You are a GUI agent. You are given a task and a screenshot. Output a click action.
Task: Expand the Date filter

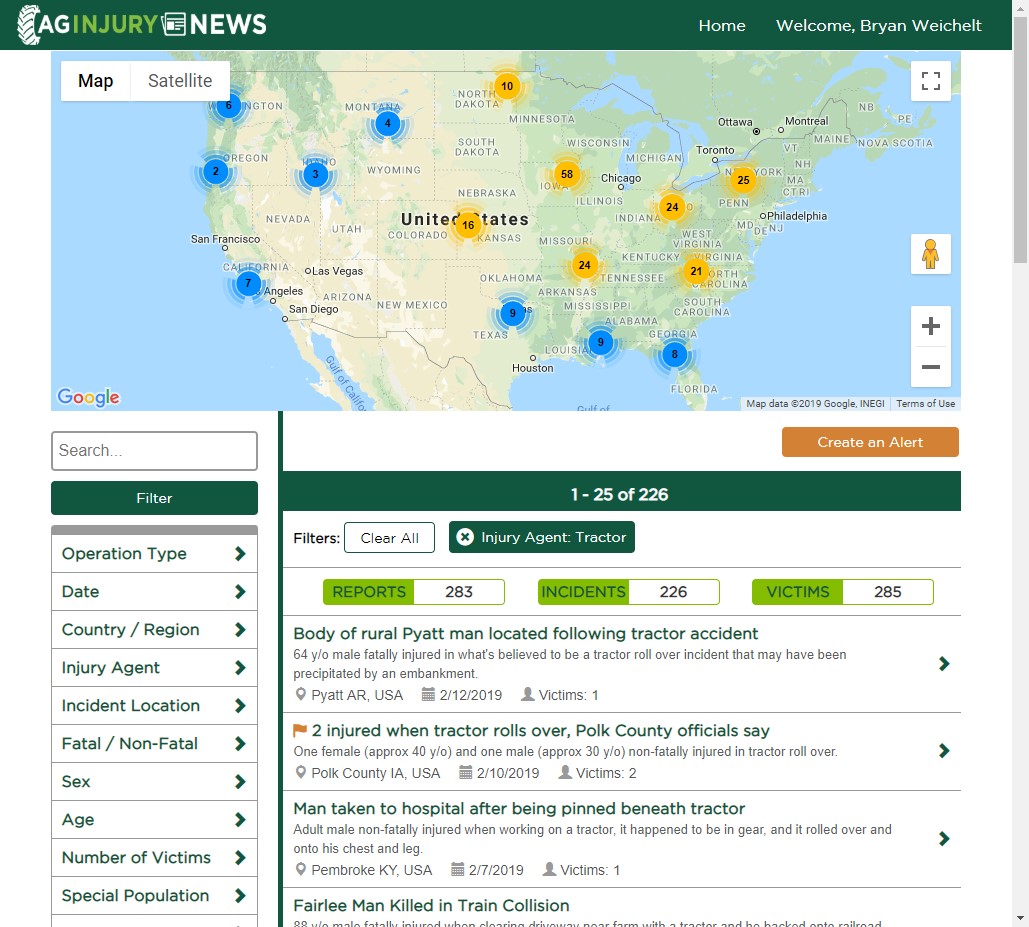(154, 592)
